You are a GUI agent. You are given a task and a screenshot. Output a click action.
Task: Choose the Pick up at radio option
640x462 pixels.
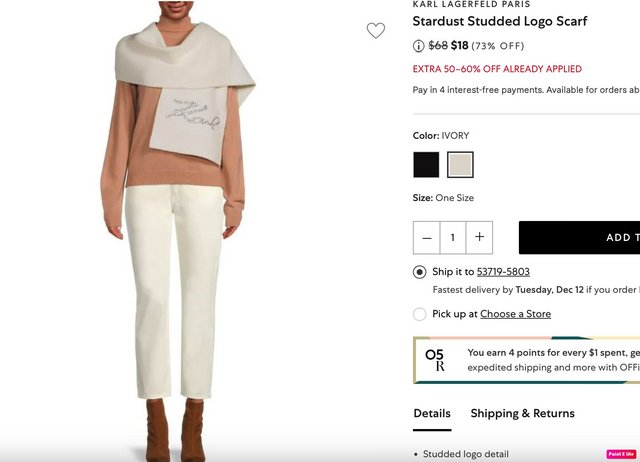click(x=420, y=314)
